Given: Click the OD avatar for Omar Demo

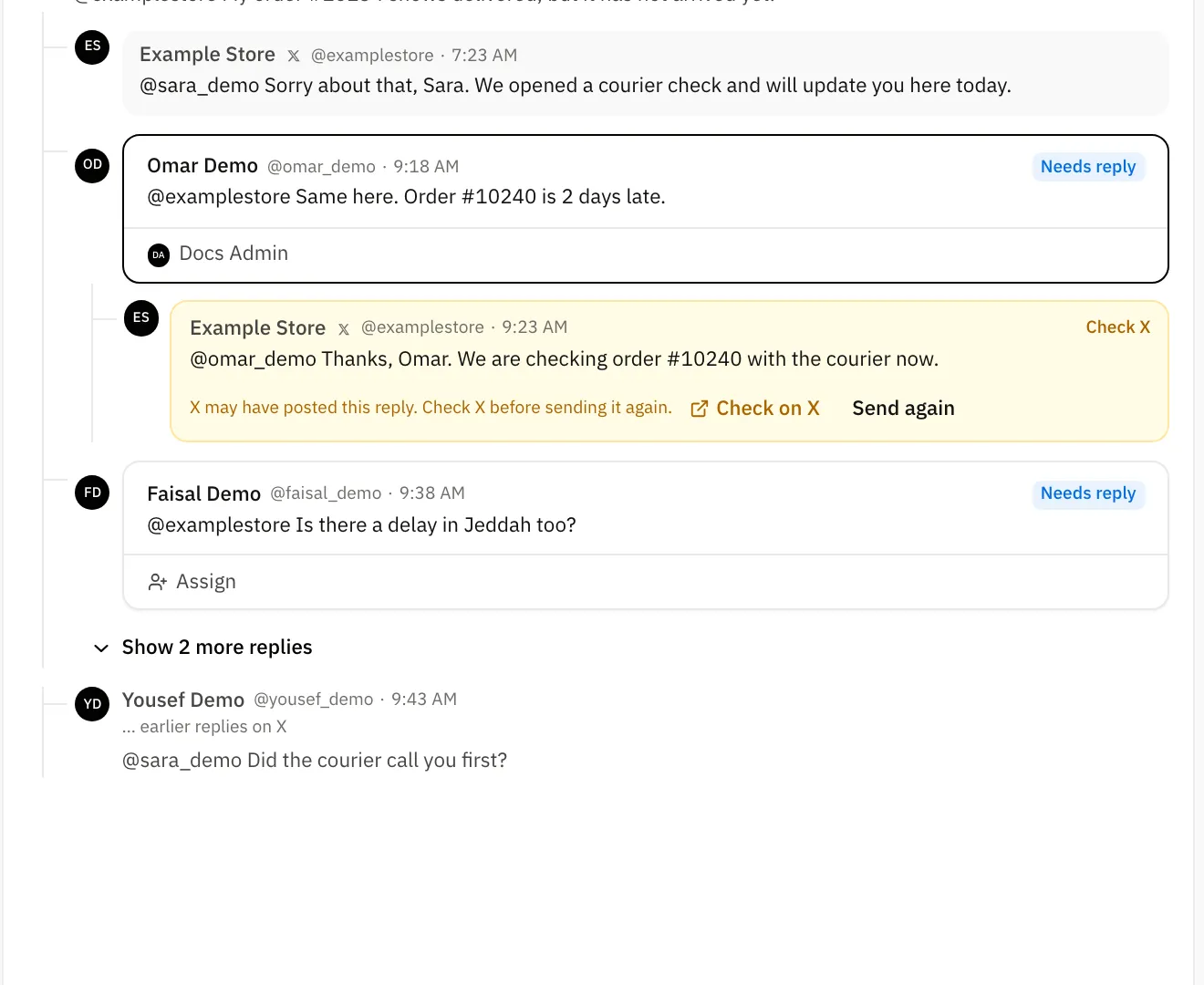Looking at the screenshot, I should (x=92, y=165).
